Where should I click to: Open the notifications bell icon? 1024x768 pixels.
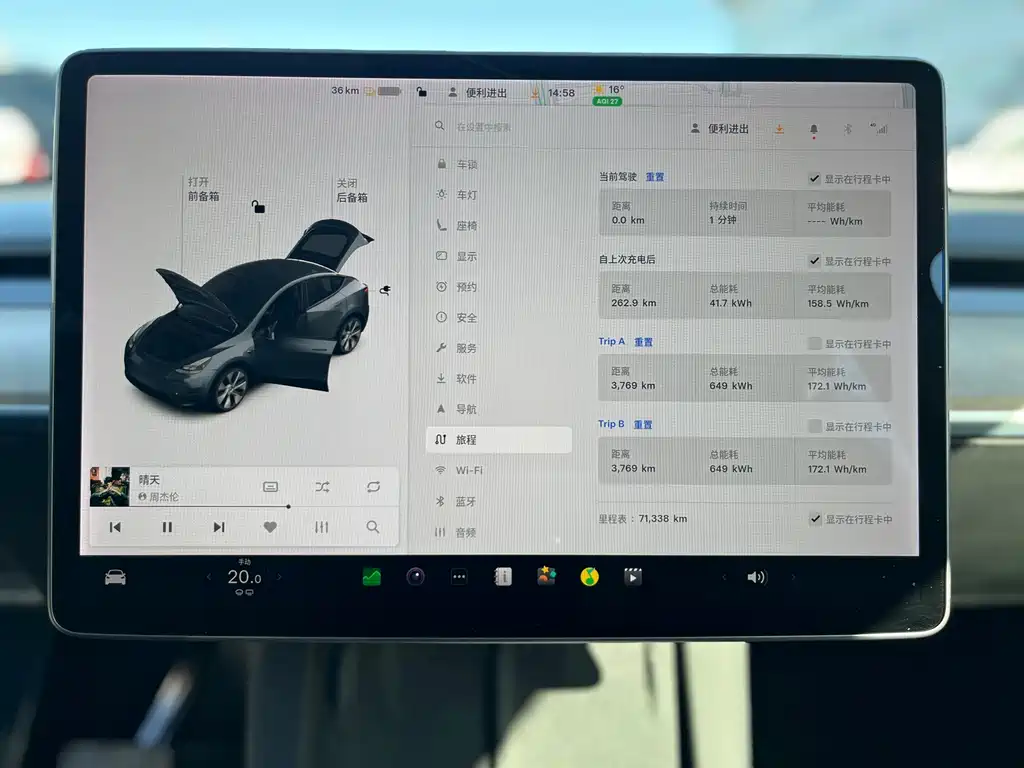click(x=813, y=129)
